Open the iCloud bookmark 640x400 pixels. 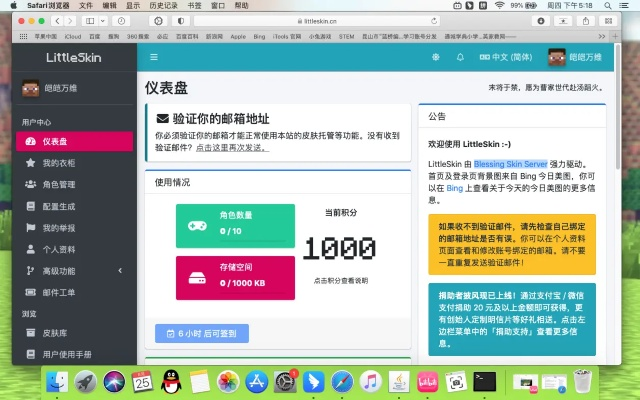click(x=73, y=36)
